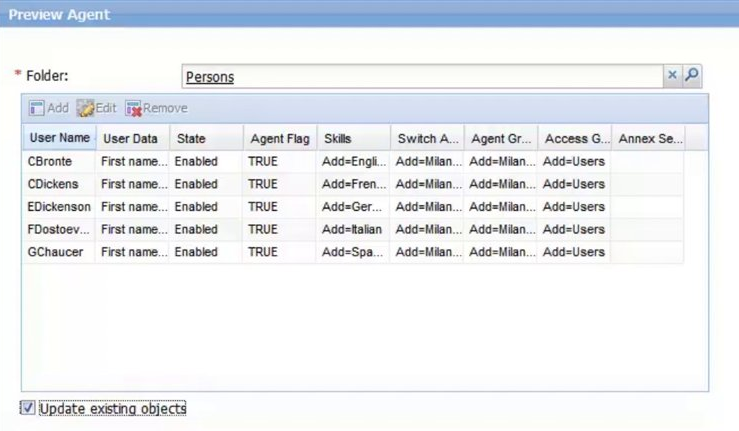Open folder browser via magnifier icon
Image resolution: width=739 pixels, height=431 pixels.
(691, 76)
